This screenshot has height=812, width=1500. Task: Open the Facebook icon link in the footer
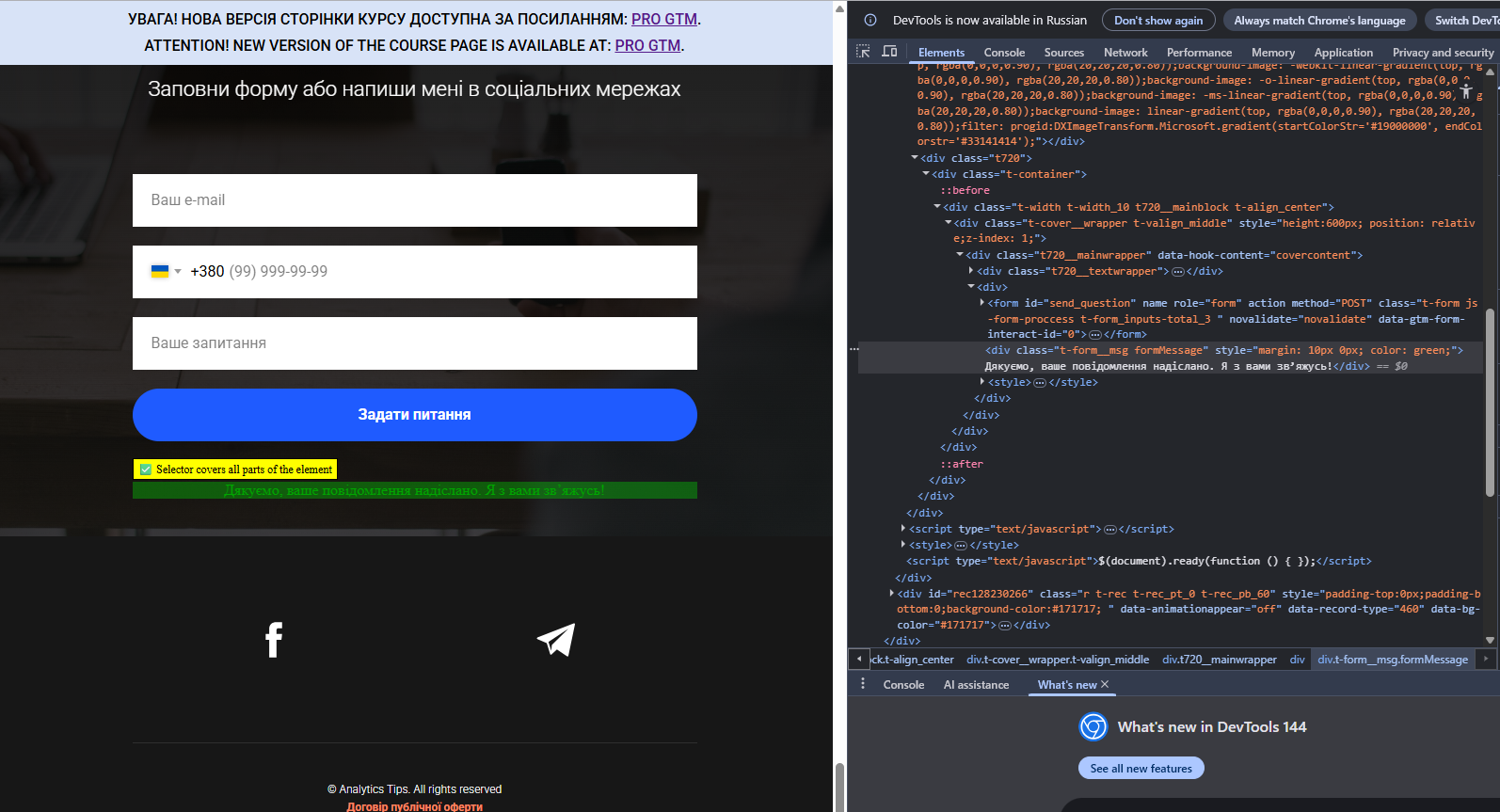click(274, 640)
